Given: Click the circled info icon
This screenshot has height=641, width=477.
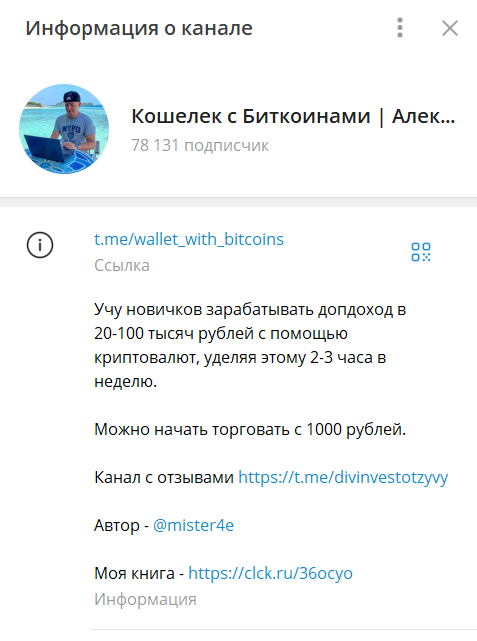Looking at the screenshot, I should [40, 245].
